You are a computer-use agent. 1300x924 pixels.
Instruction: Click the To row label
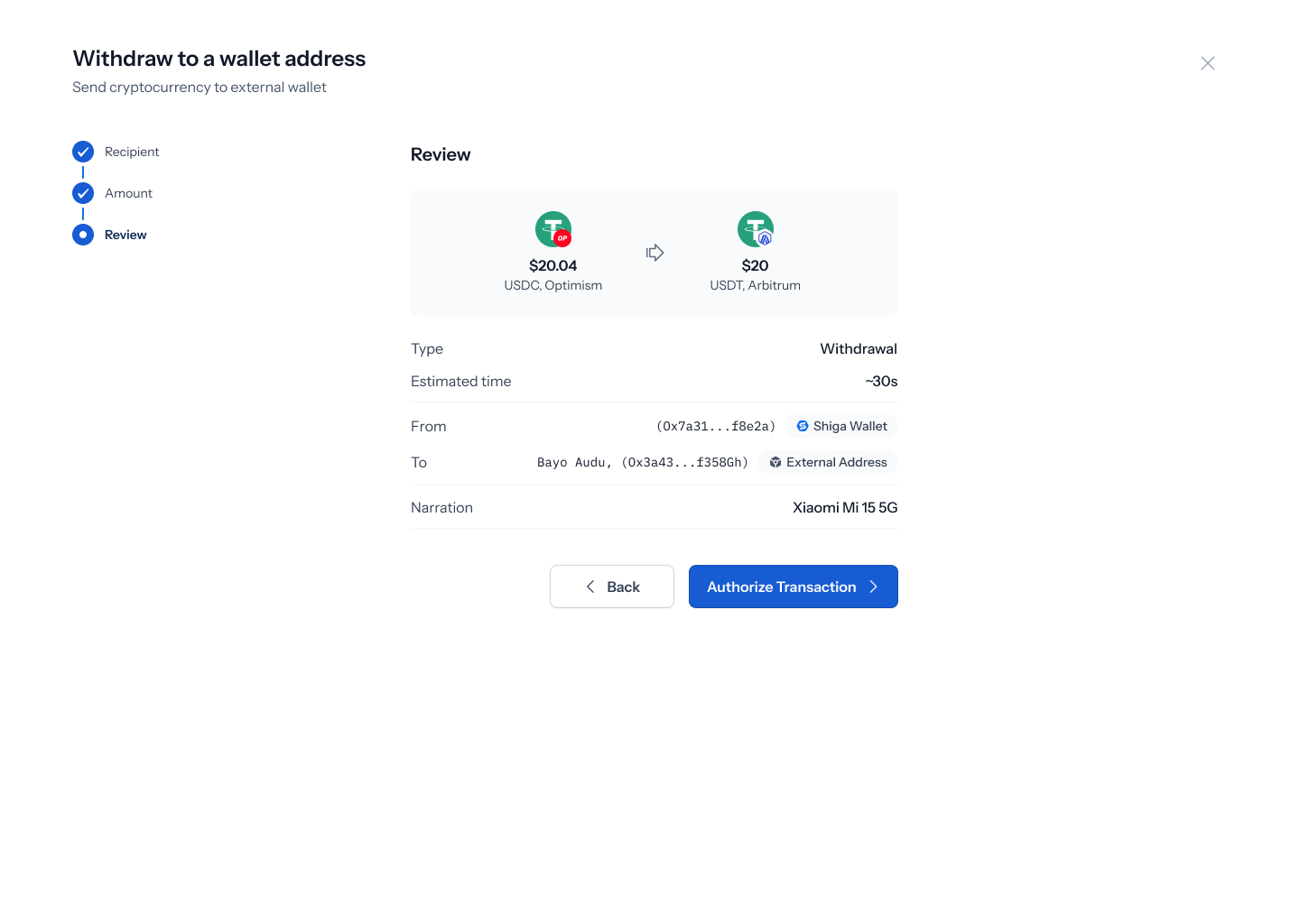point(419,462)
